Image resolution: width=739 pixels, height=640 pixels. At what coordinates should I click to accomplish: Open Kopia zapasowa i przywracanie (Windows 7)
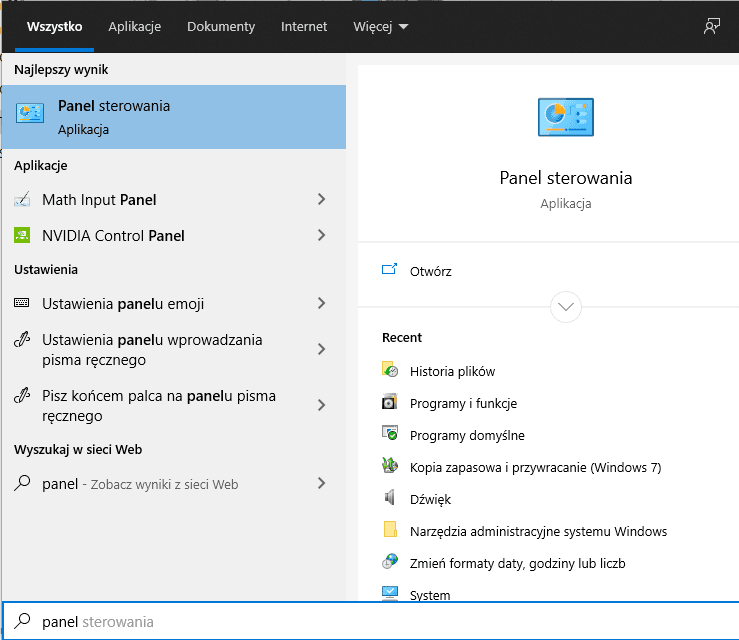pos(535,467)
